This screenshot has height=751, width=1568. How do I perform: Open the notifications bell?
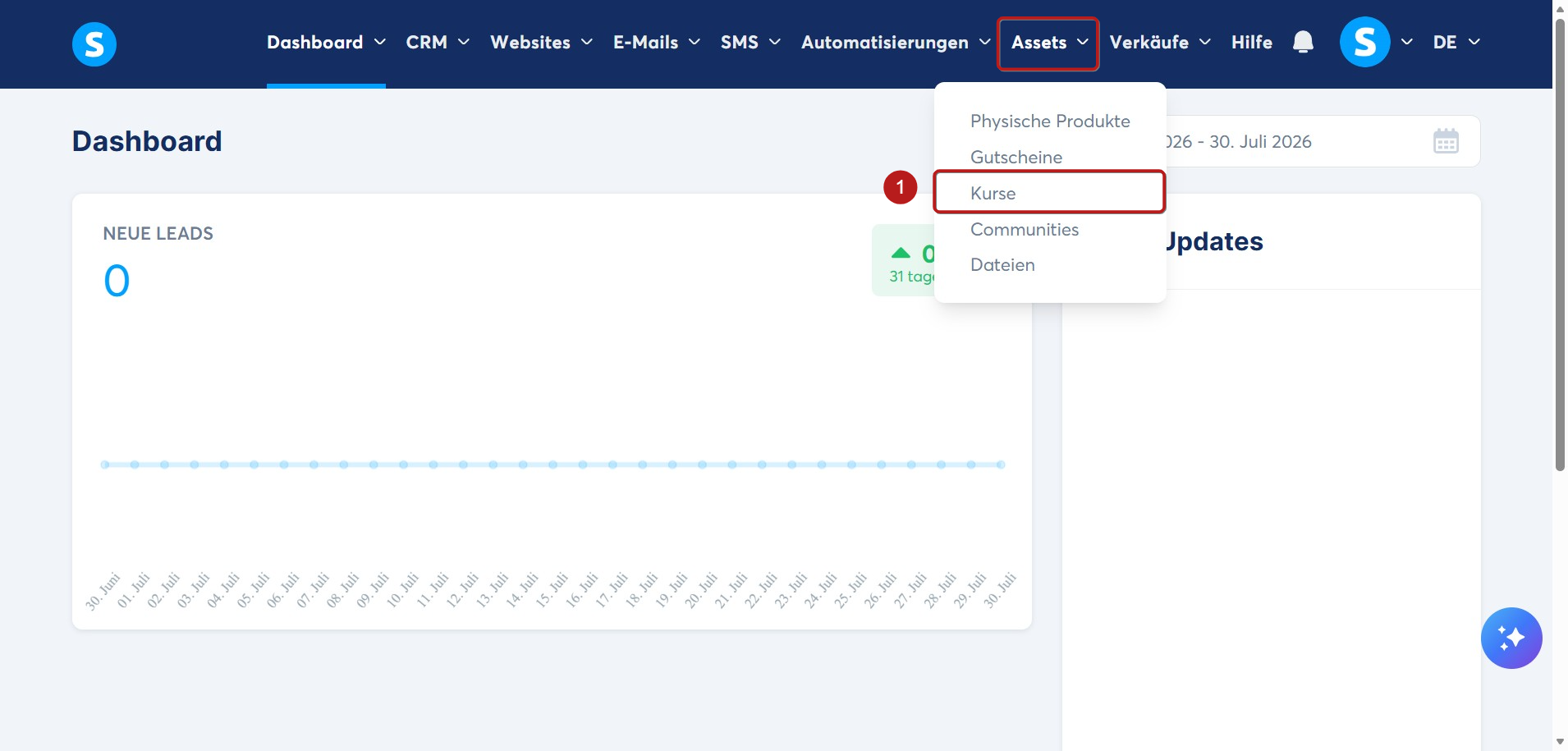[1303, 42]
